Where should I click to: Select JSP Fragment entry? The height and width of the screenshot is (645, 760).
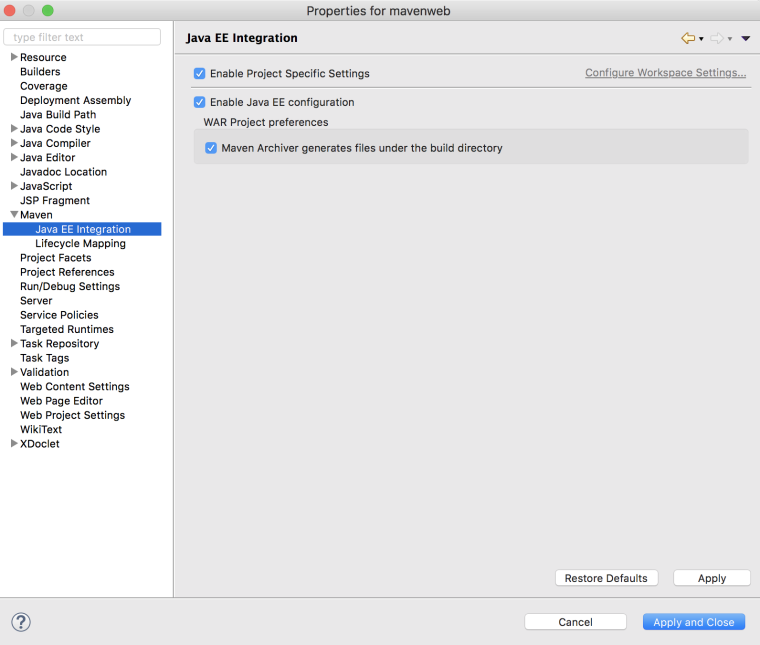pos(55,201)
